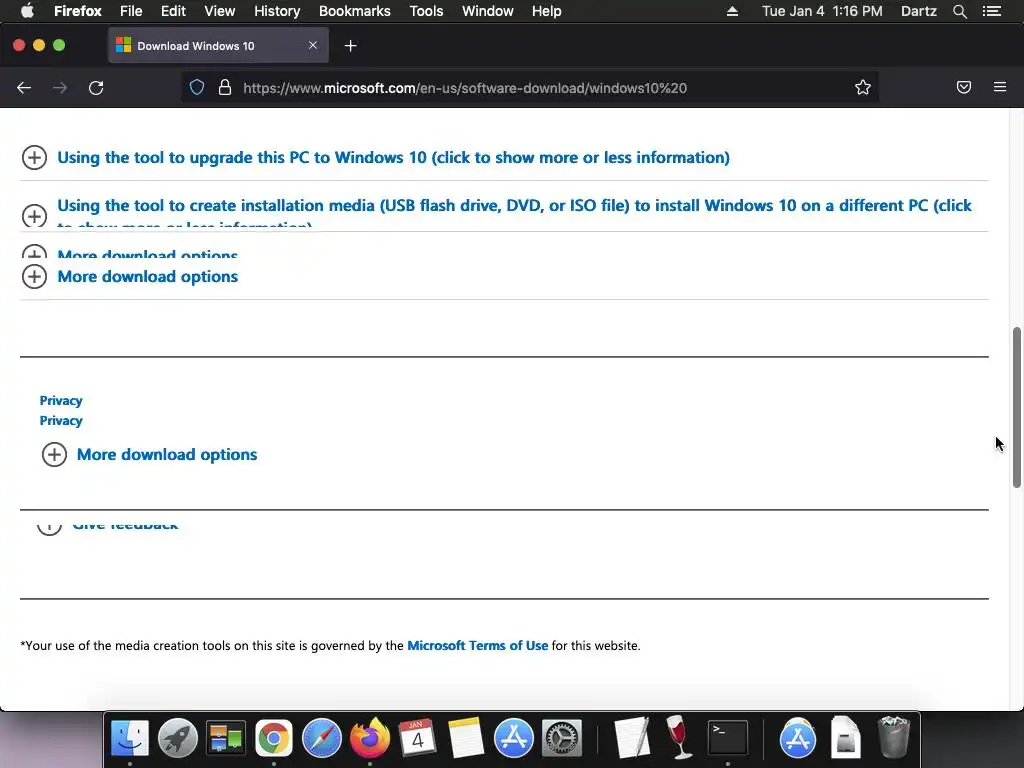This screenshot has height=768, width=1024.
Task: Open the Trash in the Dock
Action: coord(893,738)
